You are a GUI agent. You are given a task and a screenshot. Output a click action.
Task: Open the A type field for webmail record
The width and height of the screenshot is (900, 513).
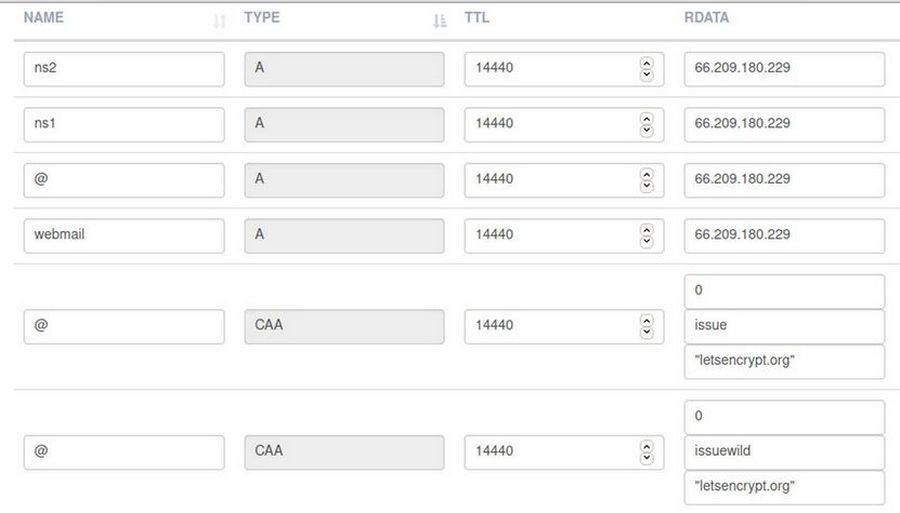pyautogui.click(x=344, y=235)
